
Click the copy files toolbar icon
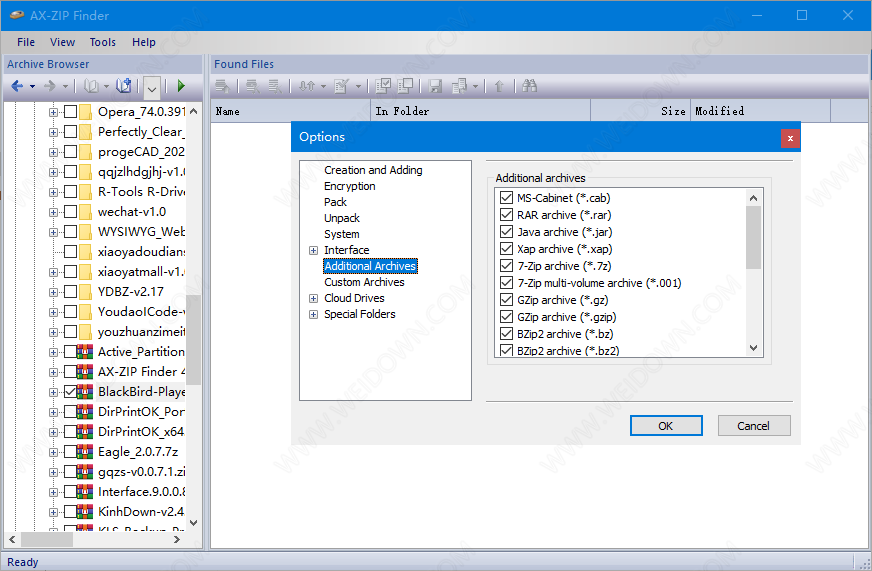[459, 86]
